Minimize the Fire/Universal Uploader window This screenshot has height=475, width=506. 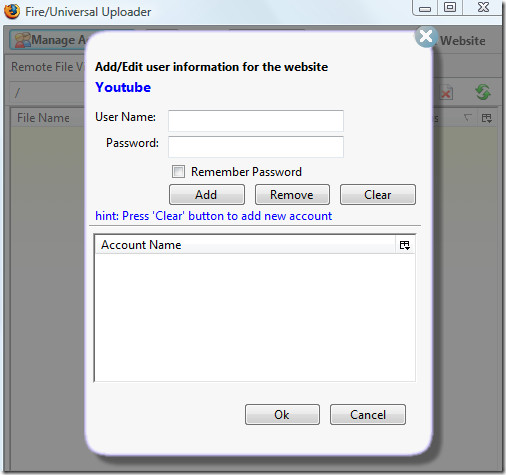[425, 8]
